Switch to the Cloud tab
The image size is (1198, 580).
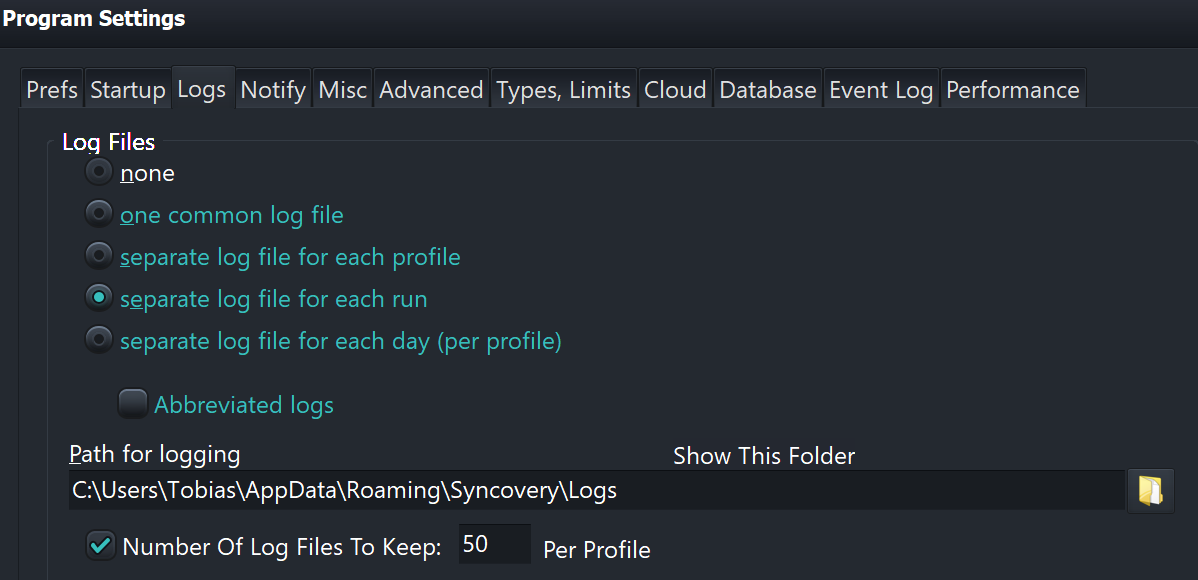675,90
